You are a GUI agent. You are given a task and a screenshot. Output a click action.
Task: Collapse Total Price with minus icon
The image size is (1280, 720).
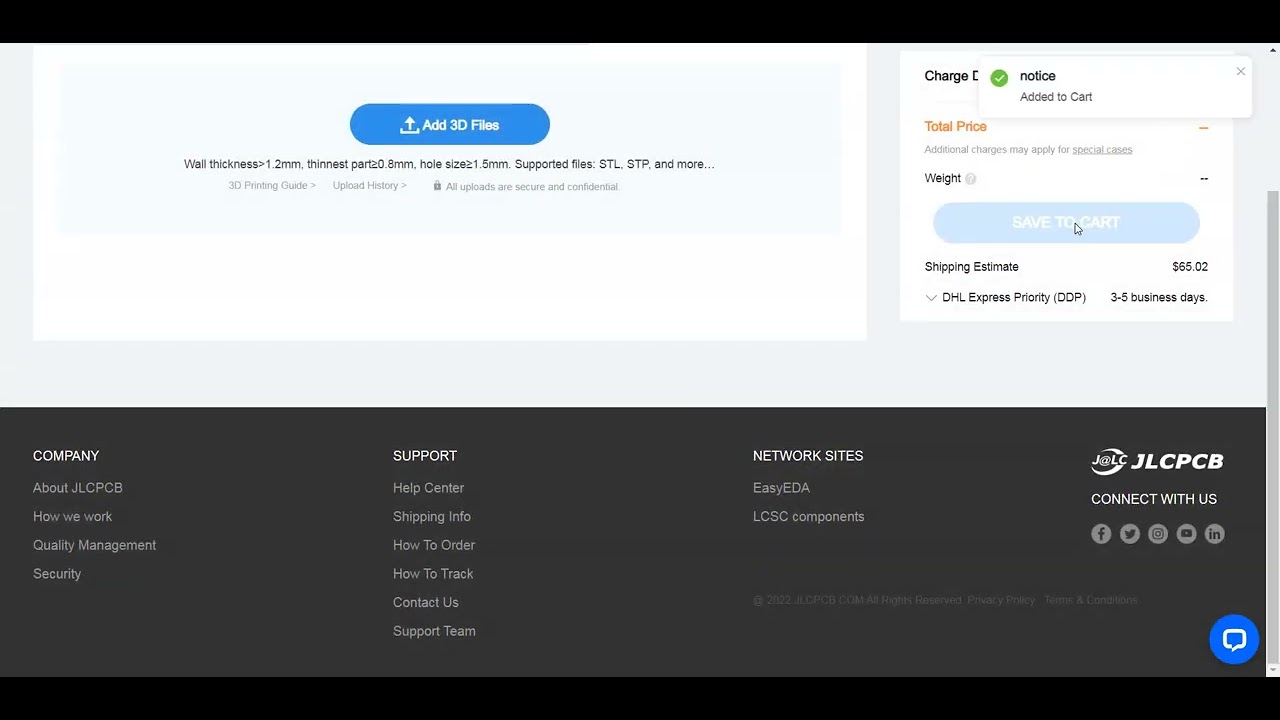1203,128
